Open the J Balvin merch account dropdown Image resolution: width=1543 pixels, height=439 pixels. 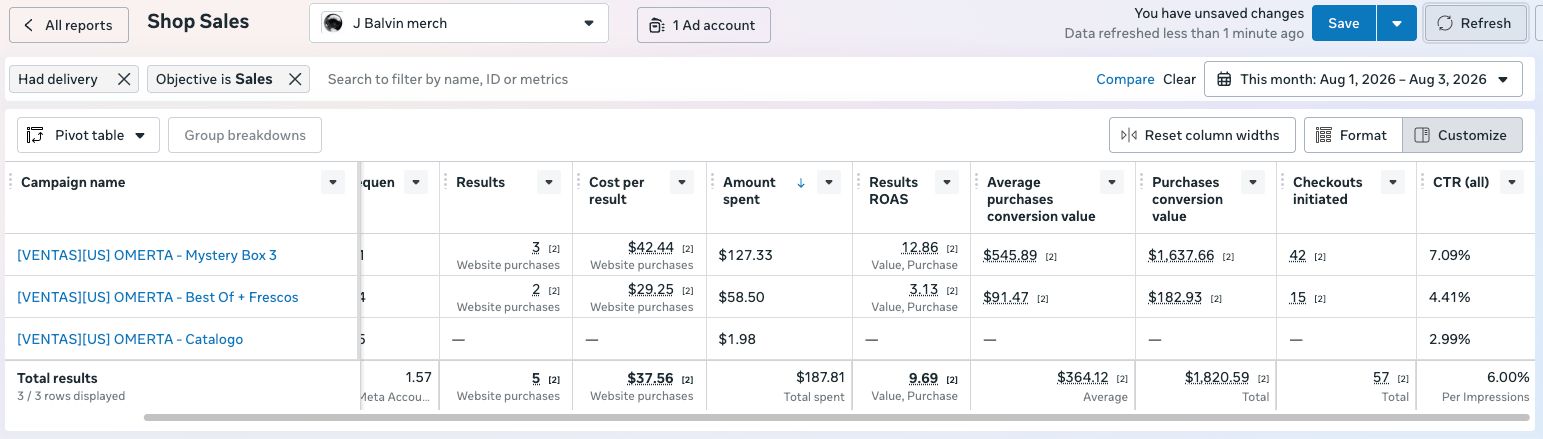click(x=459, y=23)
